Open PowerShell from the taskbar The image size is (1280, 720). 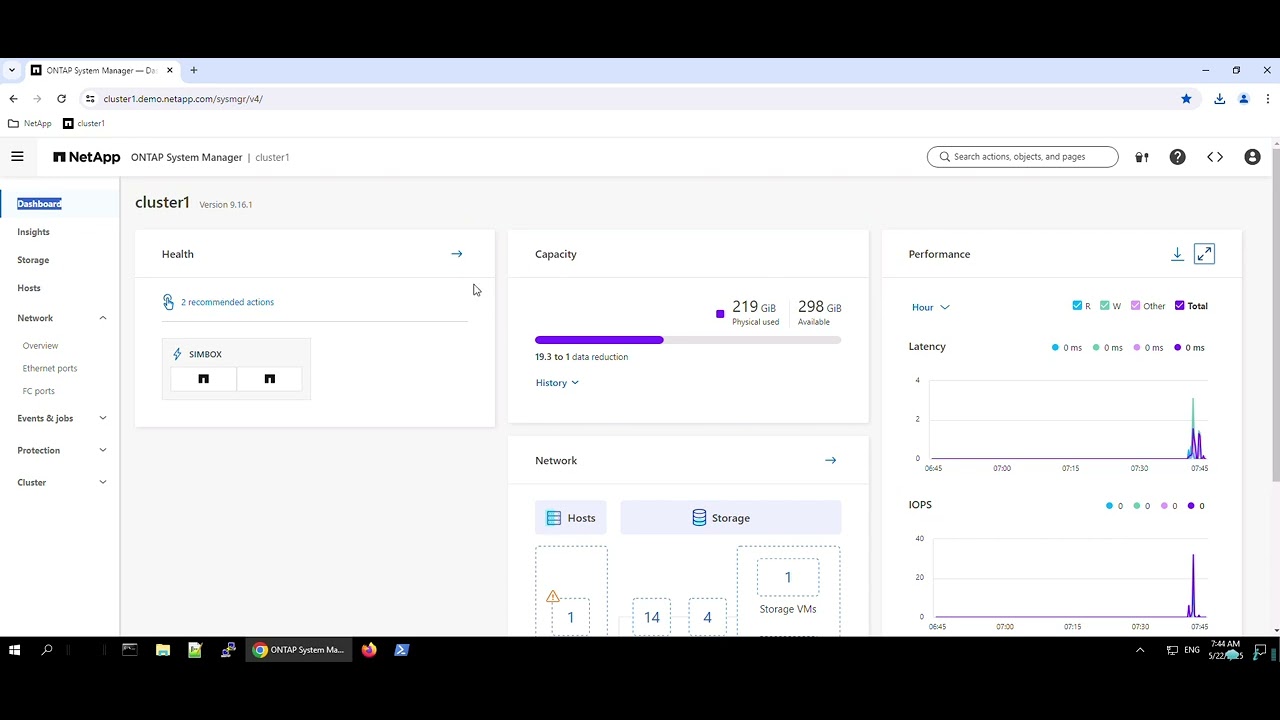pyautogui.click(x=401, y=650)
